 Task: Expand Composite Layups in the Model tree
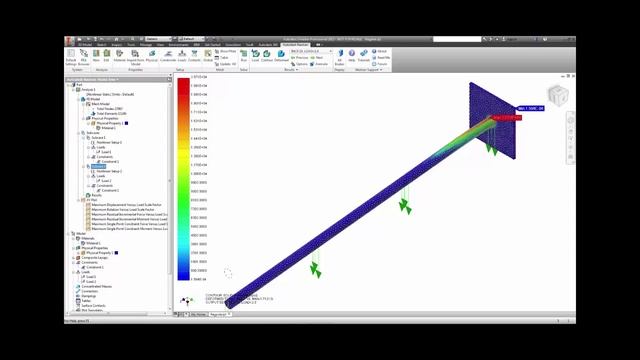pyautogui.click(x=73, y=258)
